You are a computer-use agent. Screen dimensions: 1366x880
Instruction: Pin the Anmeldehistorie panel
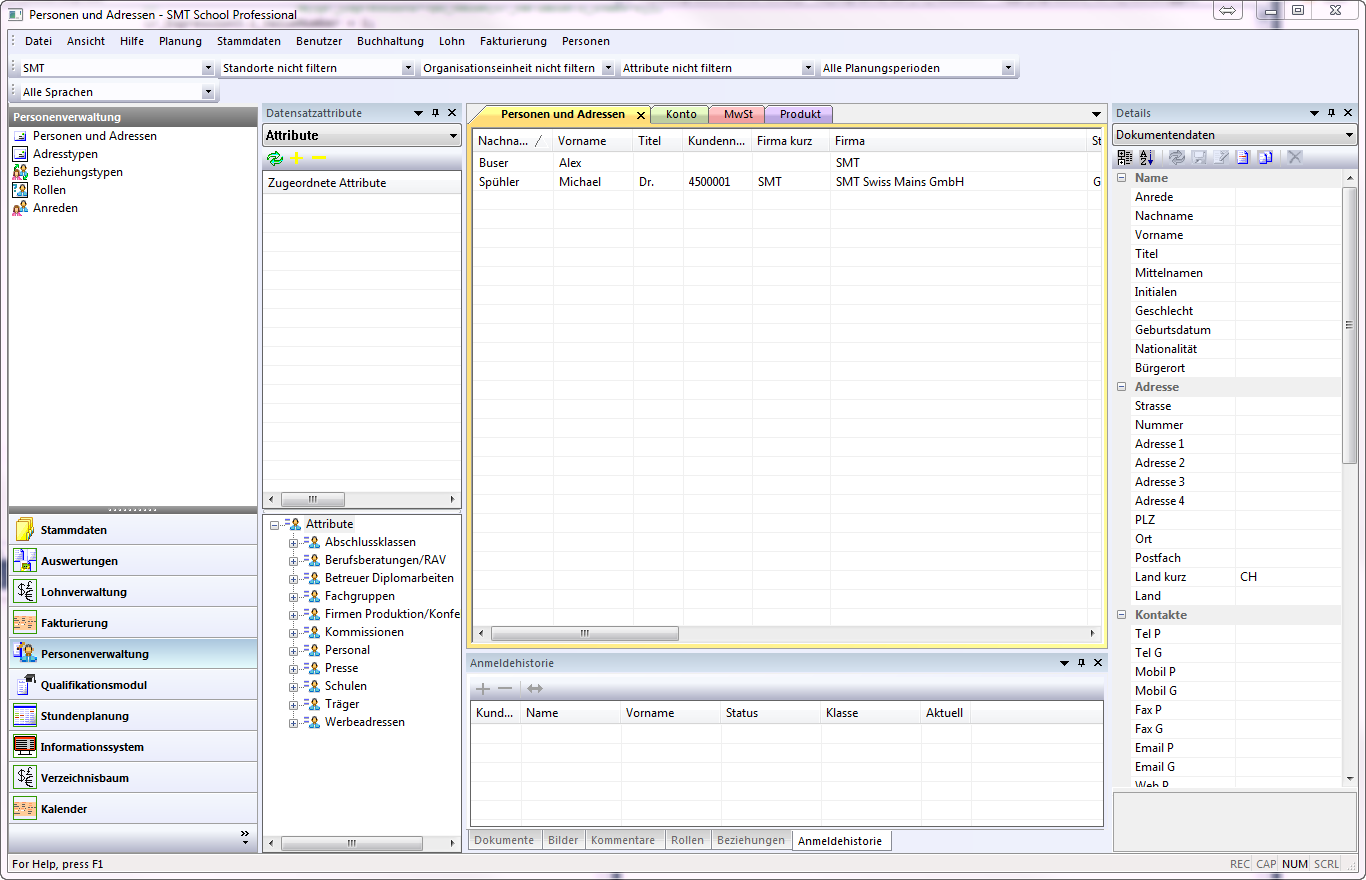click(1080, 663)
